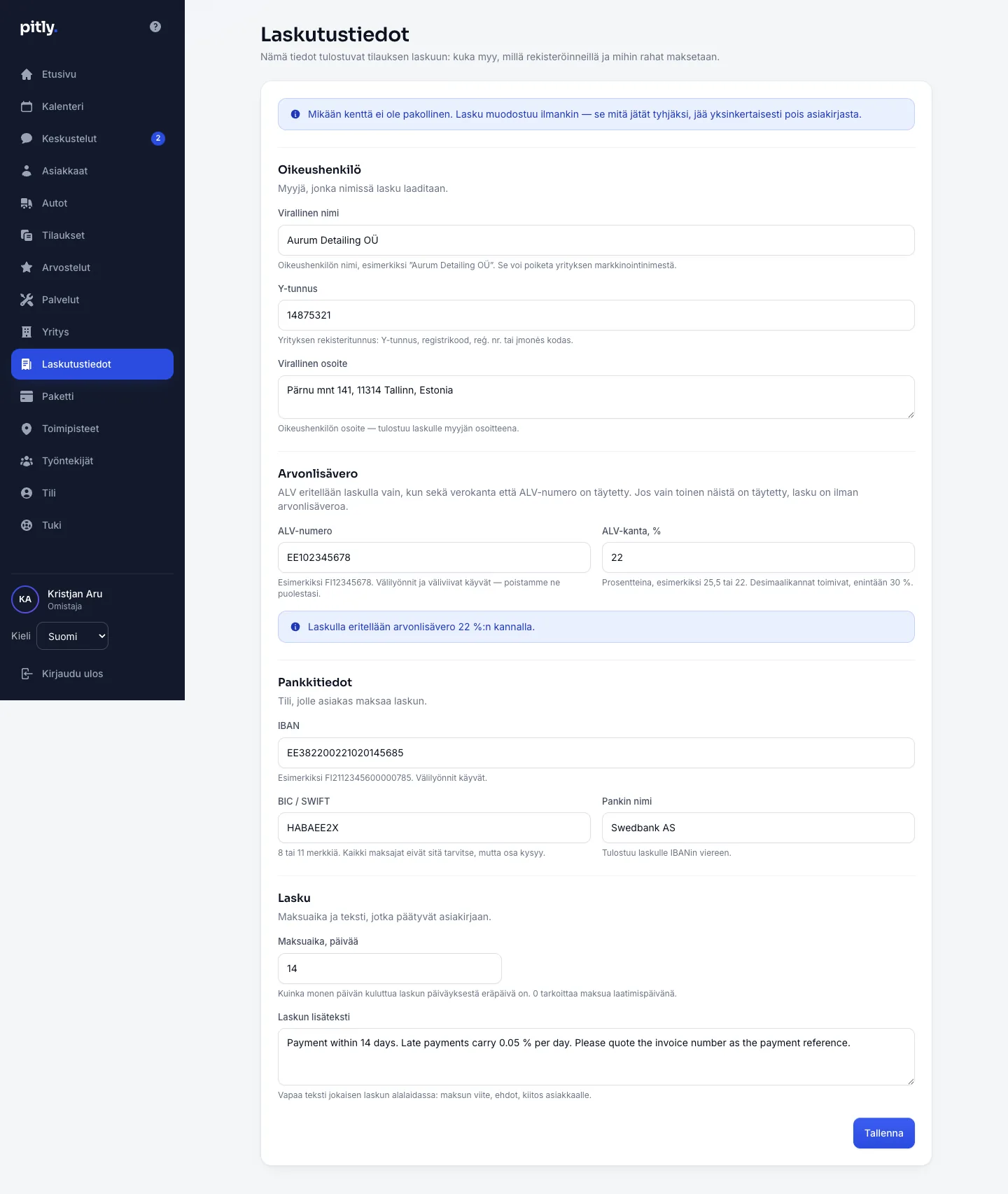Click into the Virallinen osoite textarea
This screenshot has width=1008, height=1194.
tap(596, 397)
